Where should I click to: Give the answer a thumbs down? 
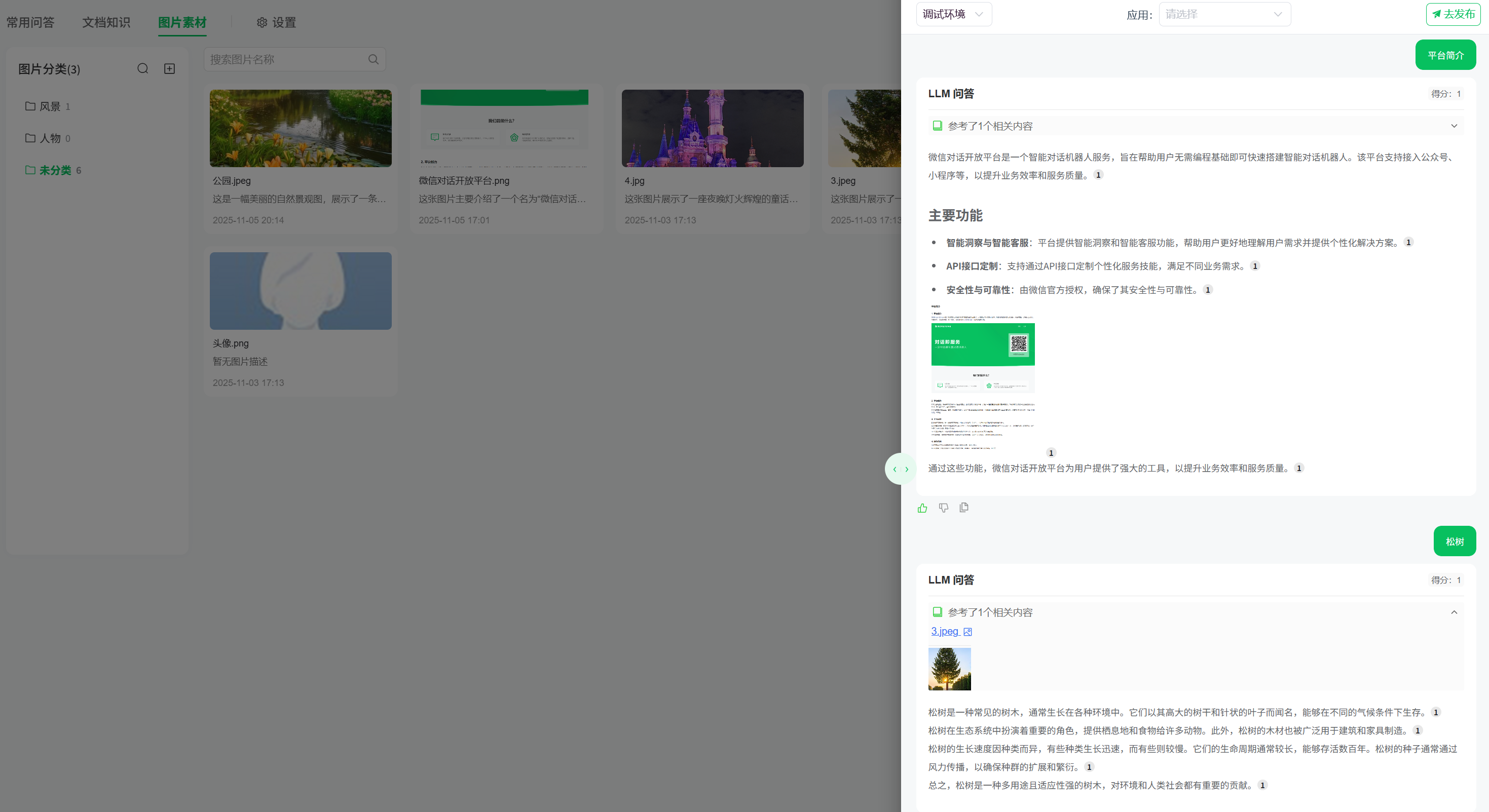point(943,508)
